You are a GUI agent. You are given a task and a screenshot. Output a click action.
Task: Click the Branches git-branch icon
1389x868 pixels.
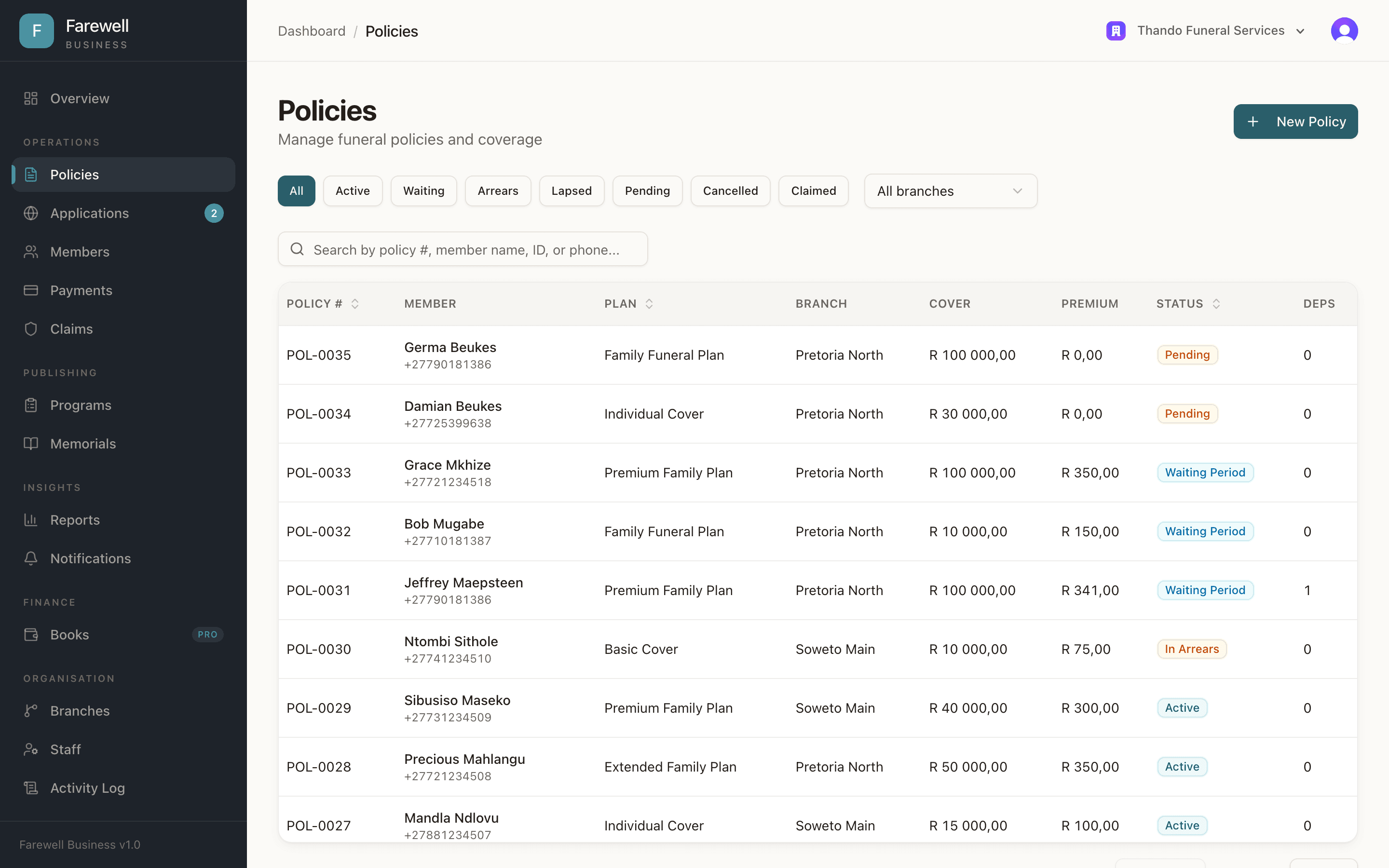click(x=31, y=711)
